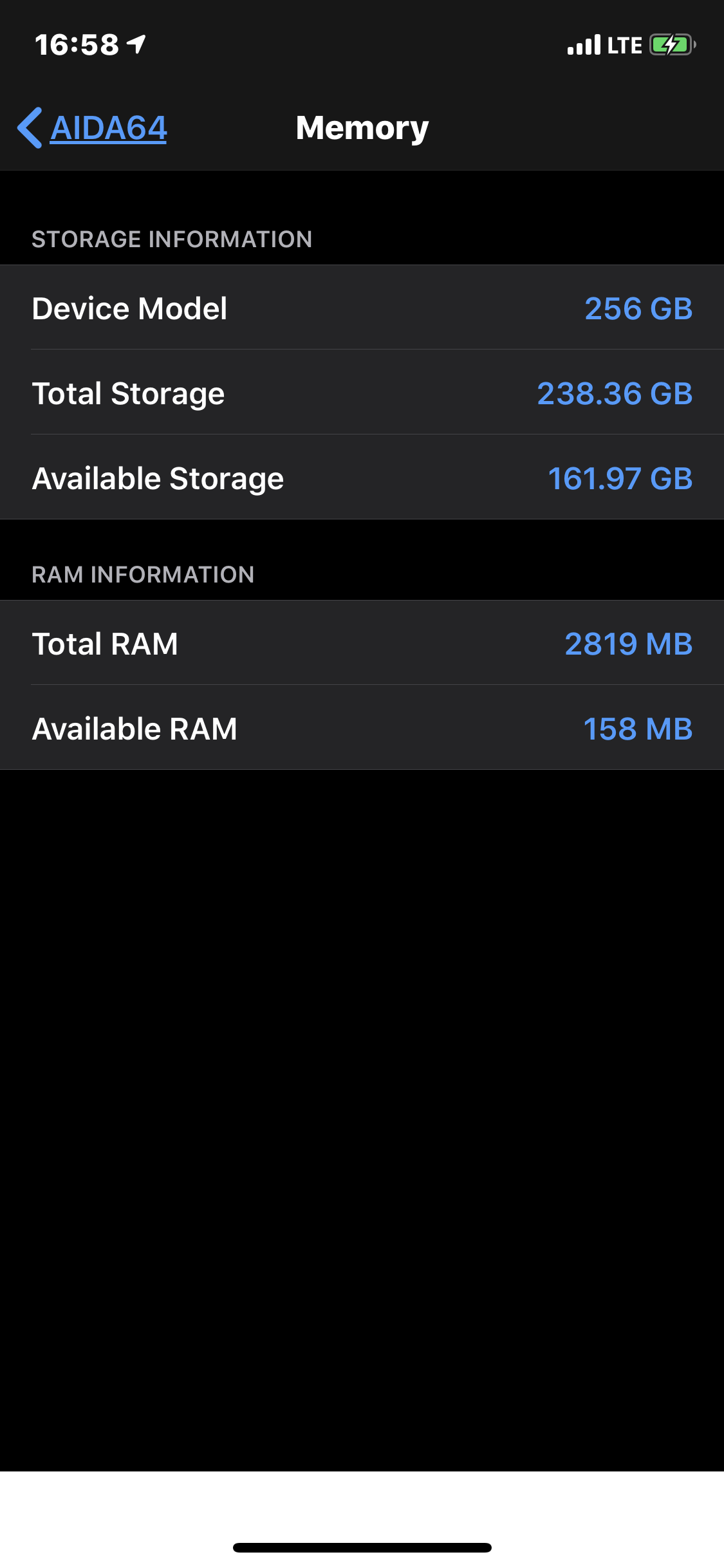Go back to AIDA64 main screen

tap(108, 127)
